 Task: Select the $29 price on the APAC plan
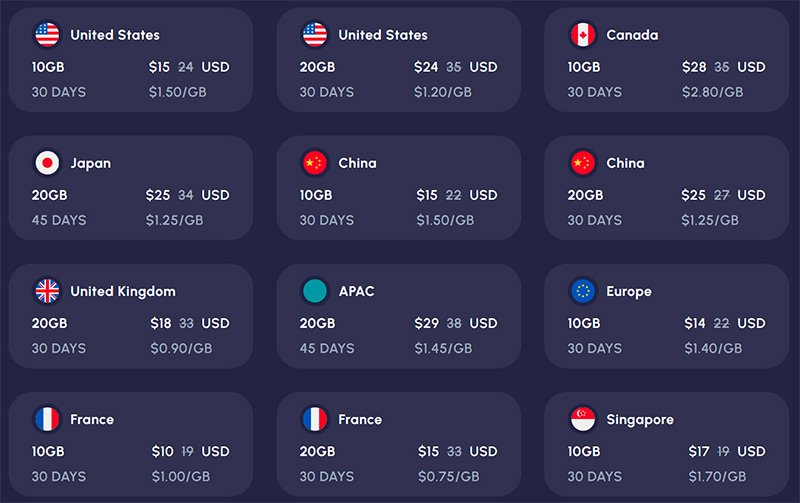tap(427, 323)
